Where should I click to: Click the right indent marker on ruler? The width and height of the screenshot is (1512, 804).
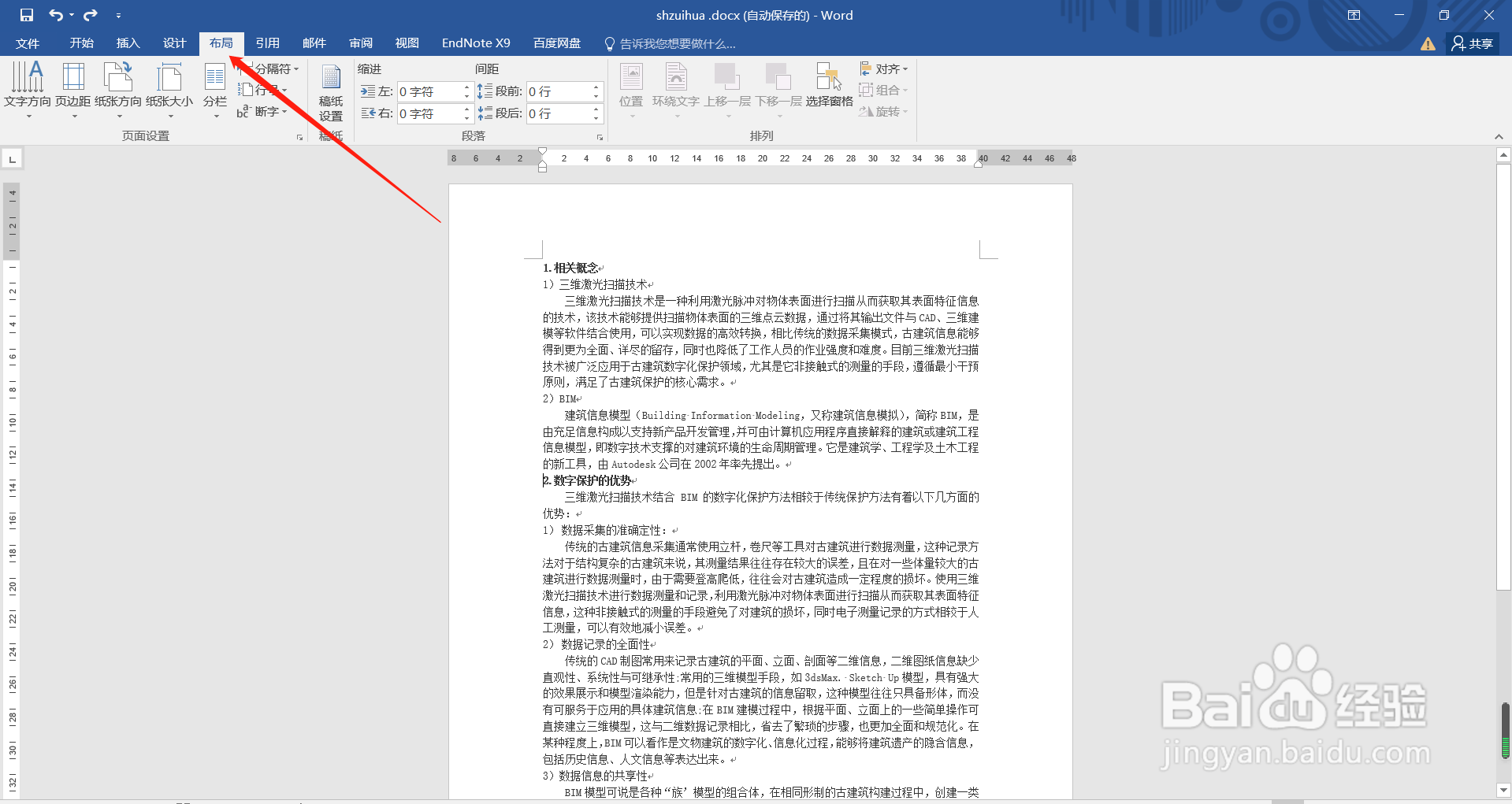[x=978, y=164]
